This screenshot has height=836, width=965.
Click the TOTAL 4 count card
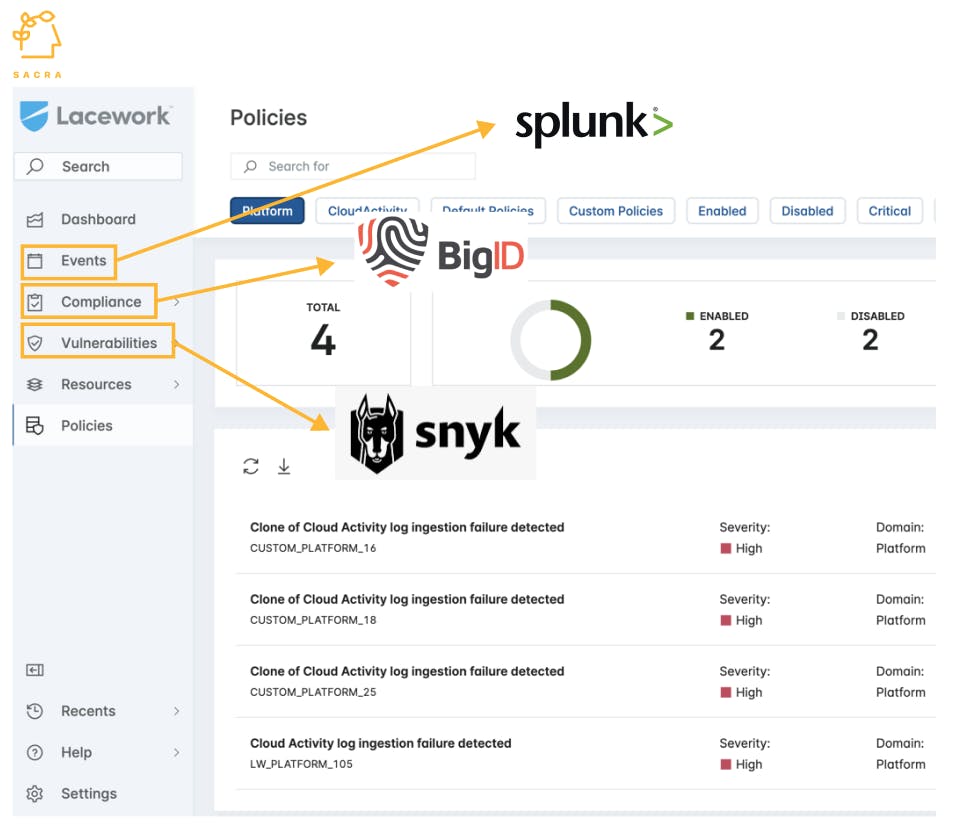click(x=323, y=332)
